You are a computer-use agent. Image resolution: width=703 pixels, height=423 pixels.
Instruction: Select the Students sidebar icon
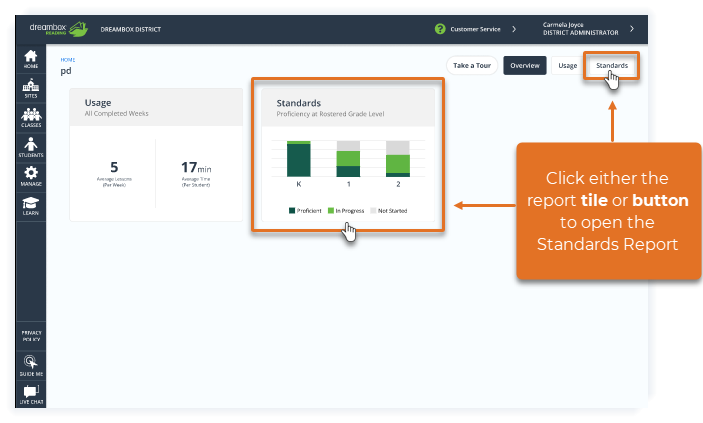coord(31,148)
